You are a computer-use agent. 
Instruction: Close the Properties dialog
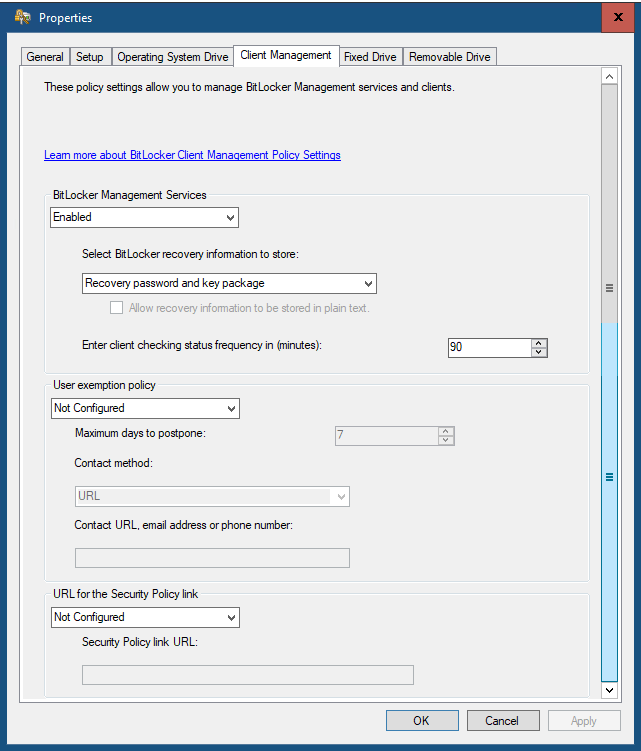click(618, 17)
